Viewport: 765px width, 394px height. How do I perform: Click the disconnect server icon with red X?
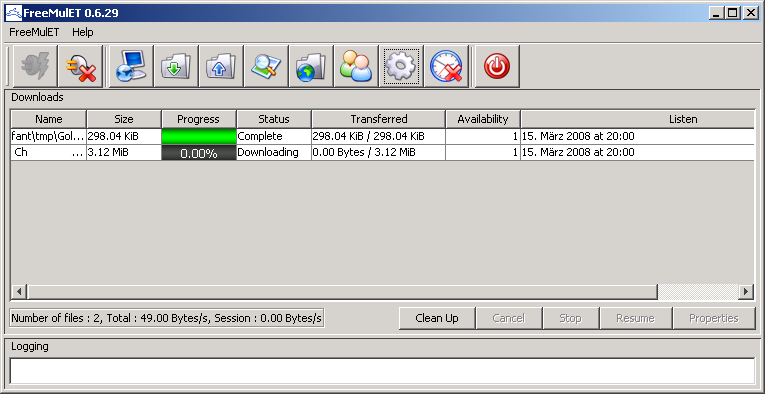coord(81,66)
